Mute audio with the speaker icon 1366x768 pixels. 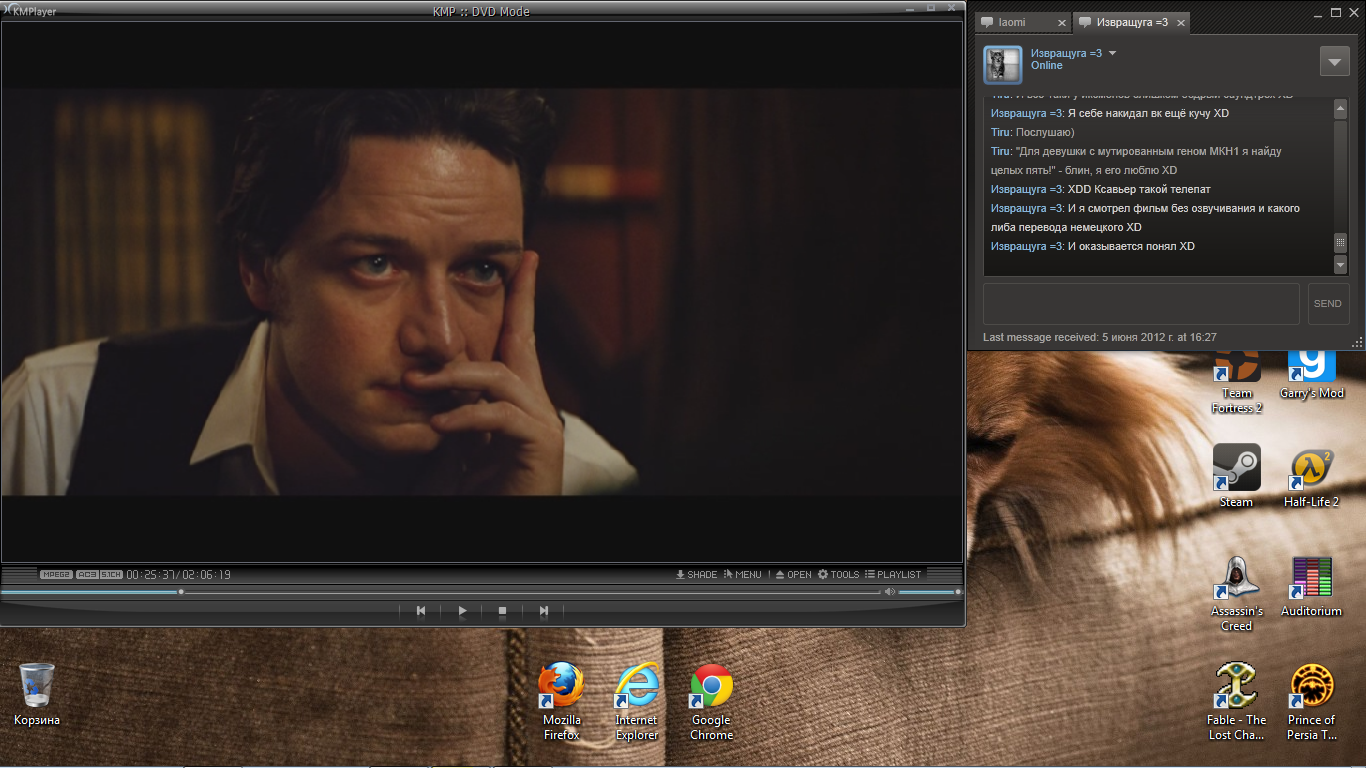click(889, 592)
